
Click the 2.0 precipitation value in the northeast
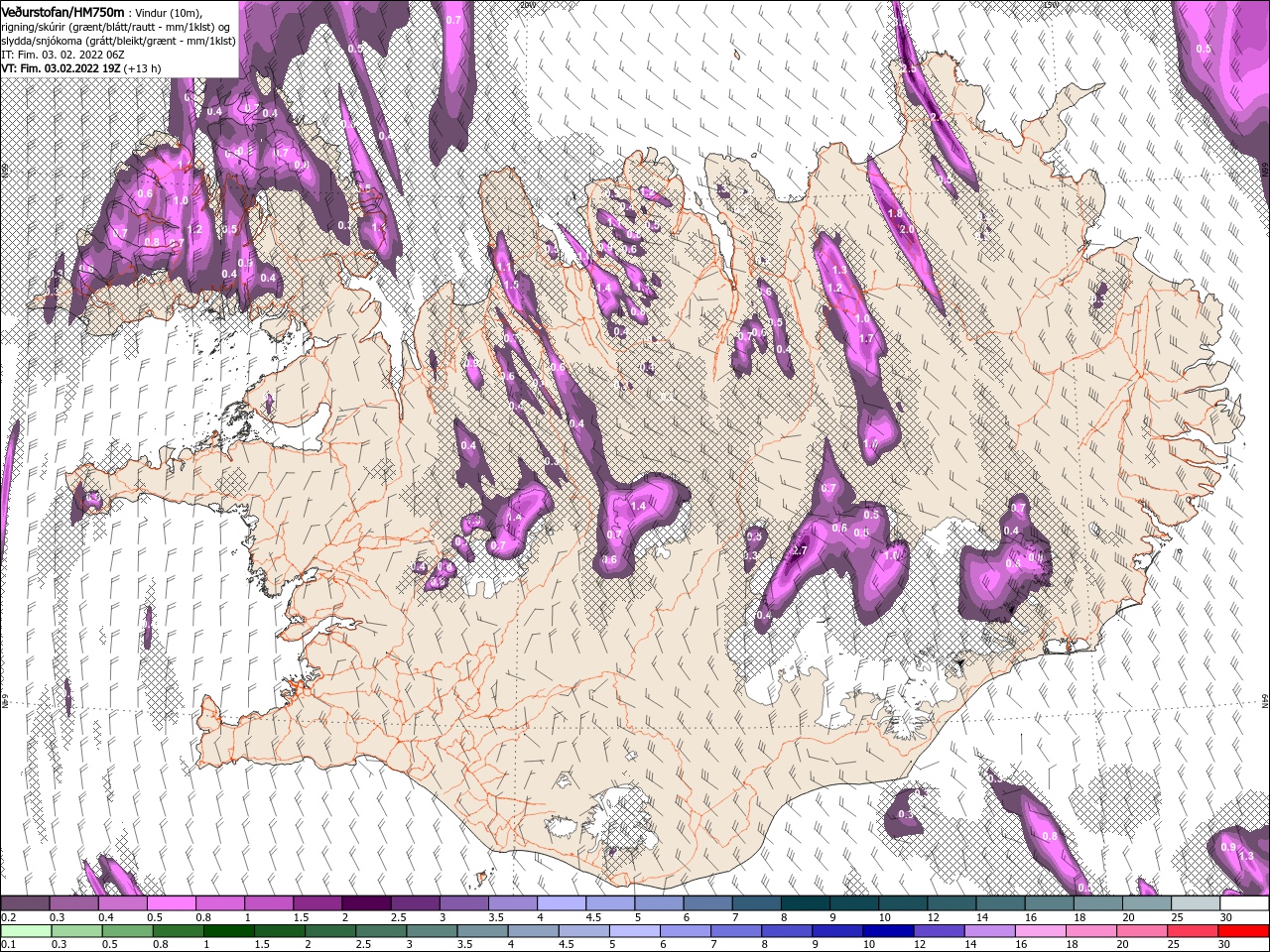click(x=906, y=229)
